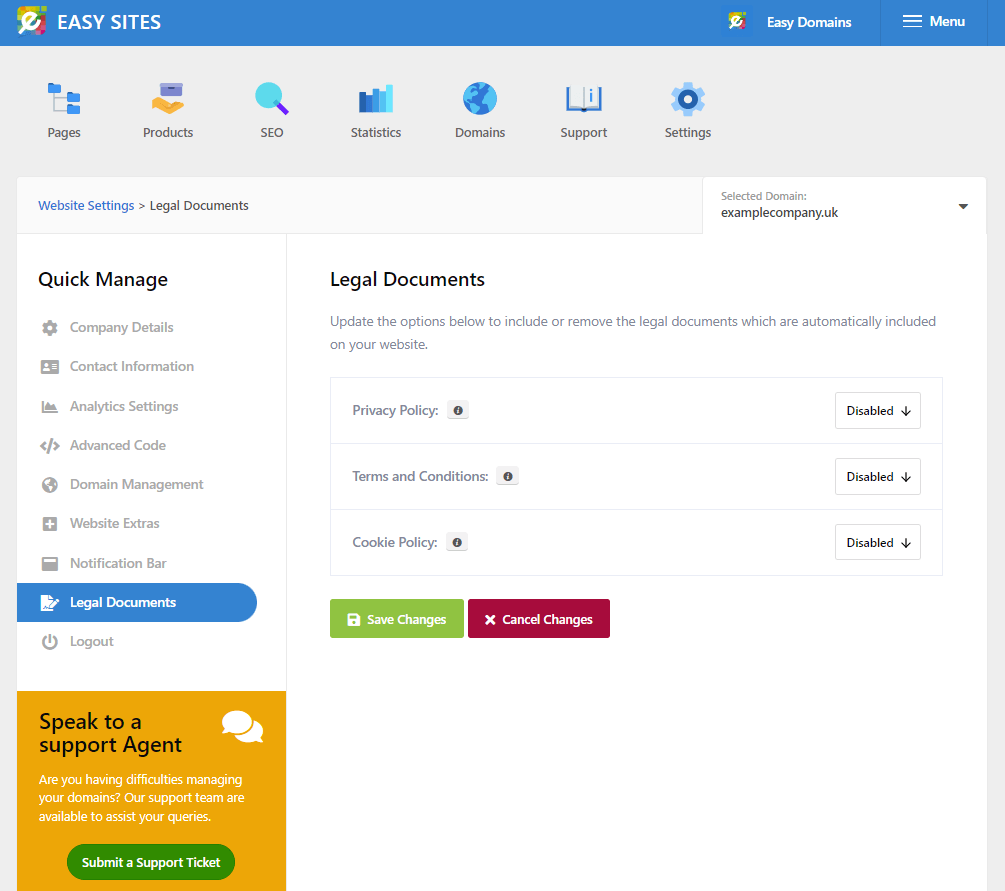Screen dimensions: 1005x891
Task: Go to Contact Information settings
Action: 132,367
